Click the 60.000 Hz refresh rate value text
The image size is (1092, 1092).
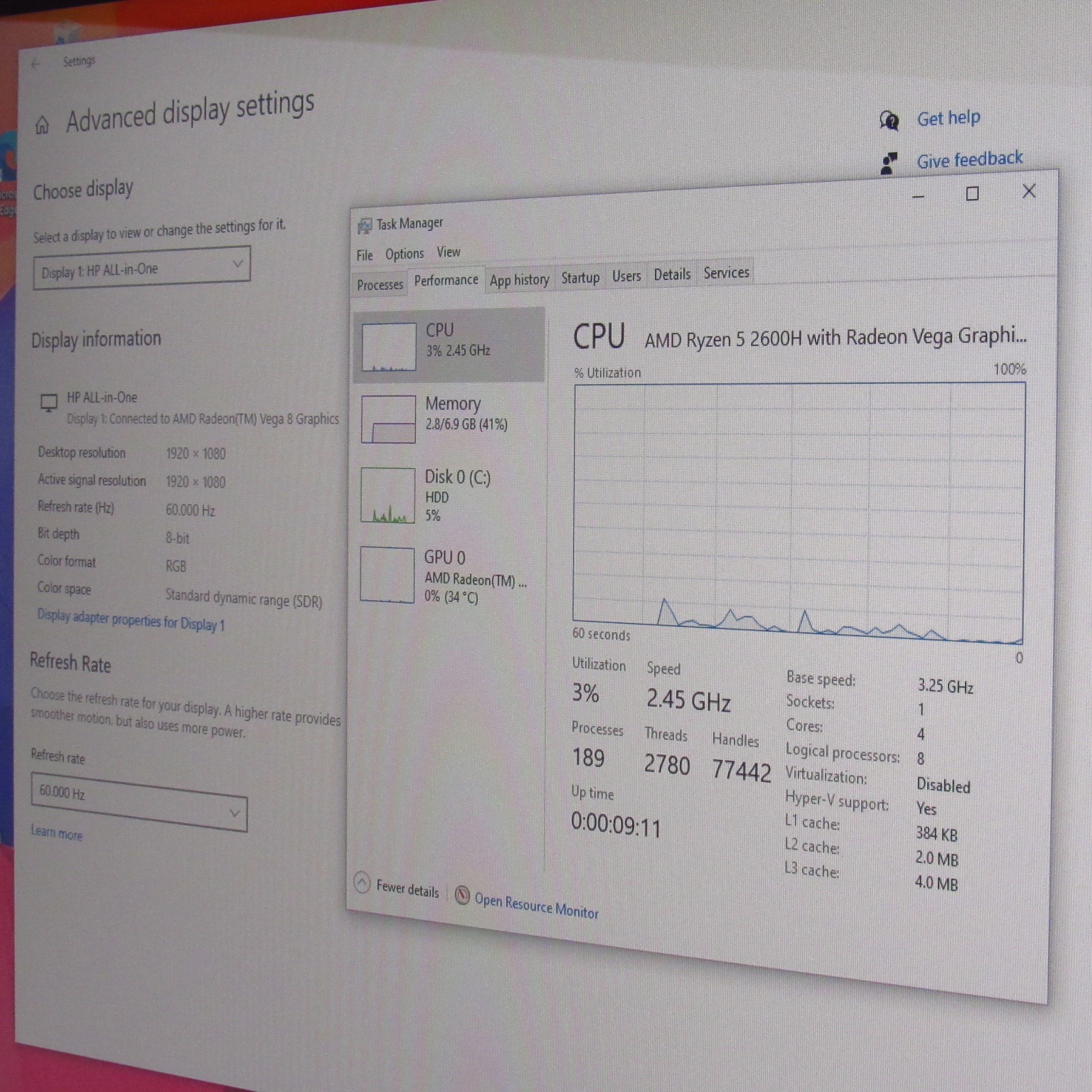pos(191,510)
